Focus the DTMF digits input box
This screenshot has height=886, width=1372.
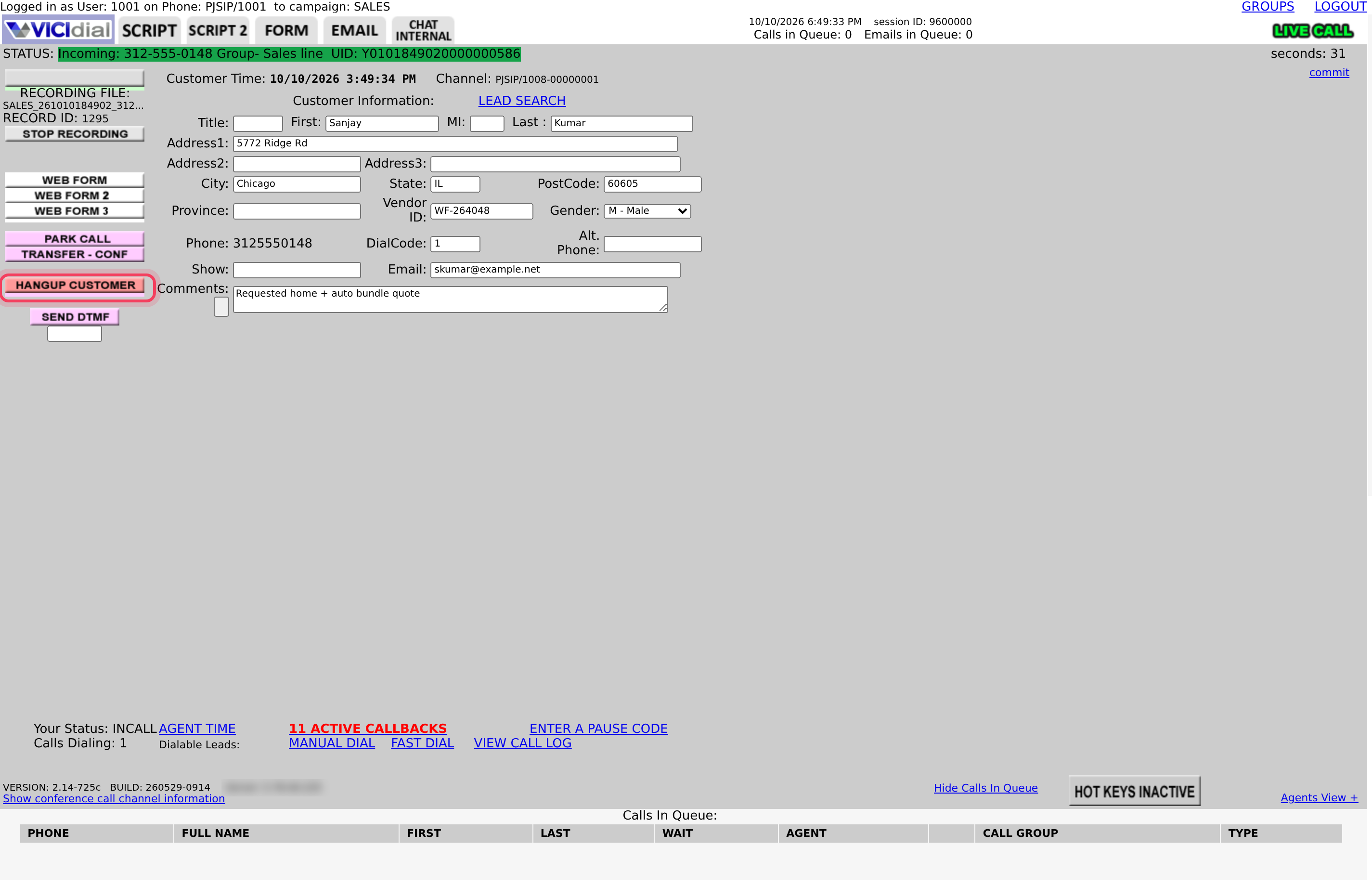[x=75, y=334]
